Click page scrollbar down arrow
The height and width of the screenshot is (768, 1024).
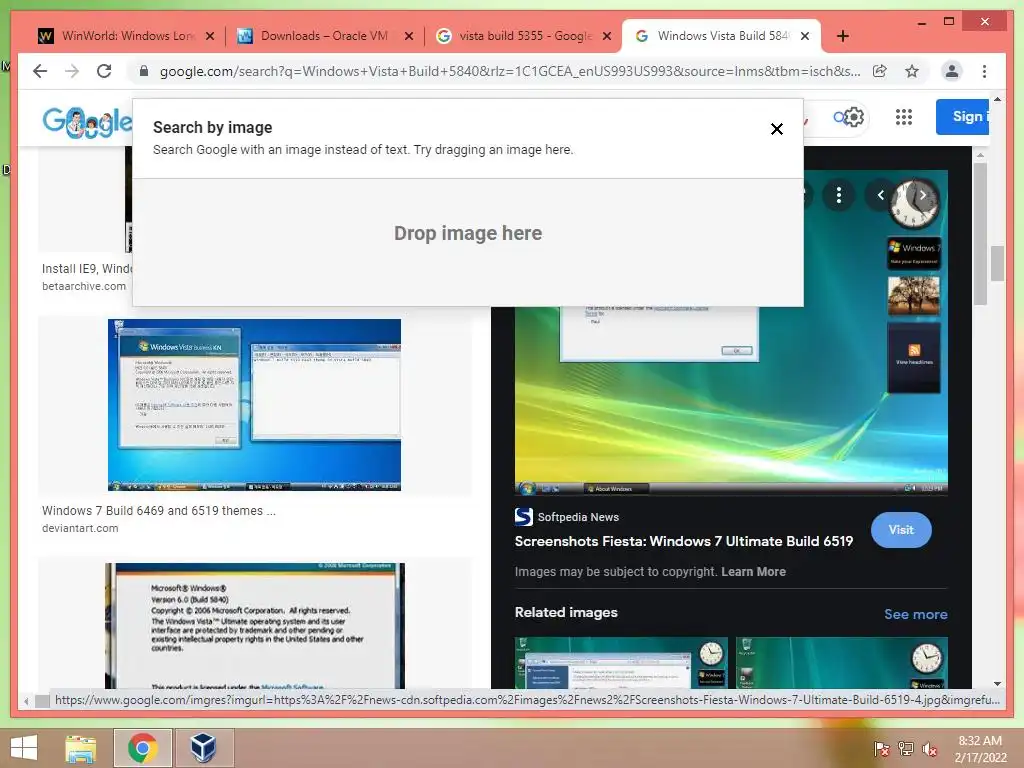997,684
